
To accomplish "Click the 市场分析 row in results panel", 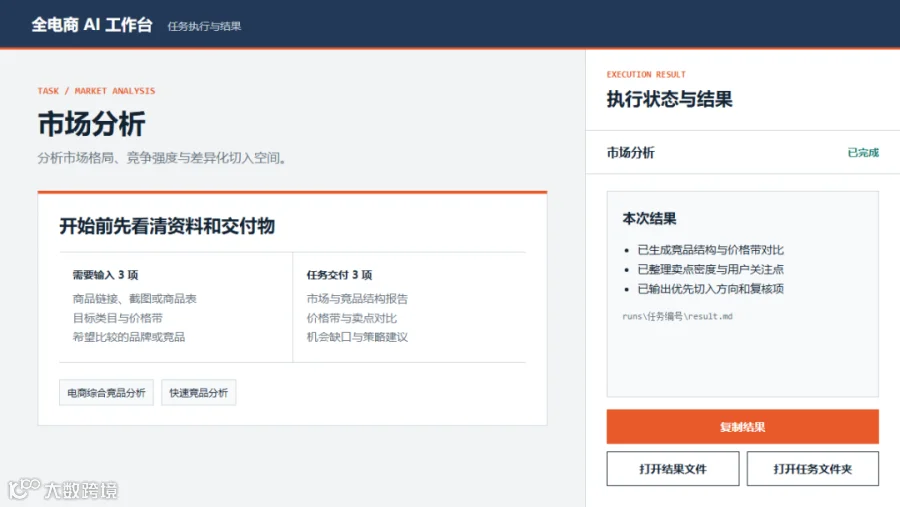I will click(x=743, y=152).
